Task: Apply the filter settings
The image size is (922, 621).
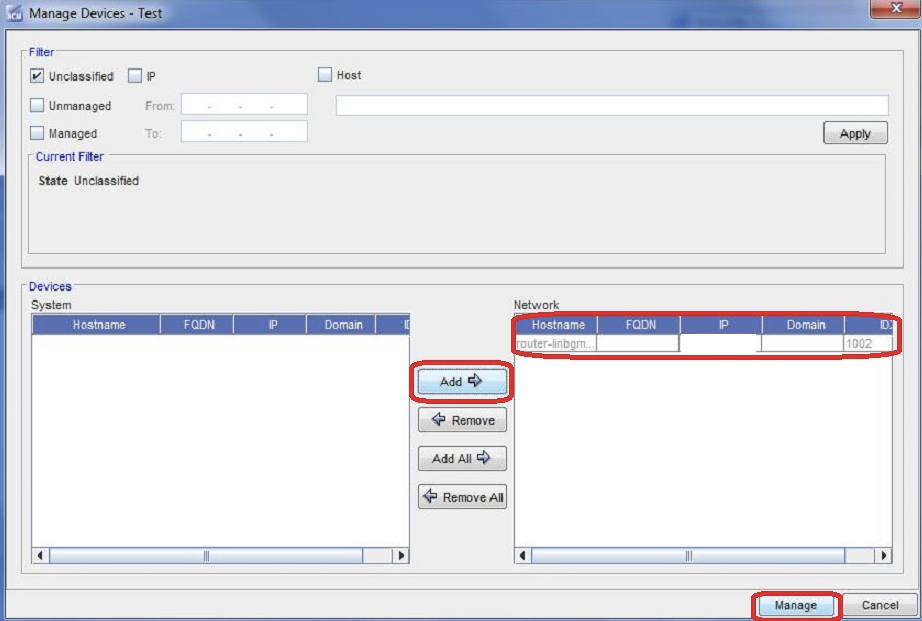Action: [x=855, y=133]
